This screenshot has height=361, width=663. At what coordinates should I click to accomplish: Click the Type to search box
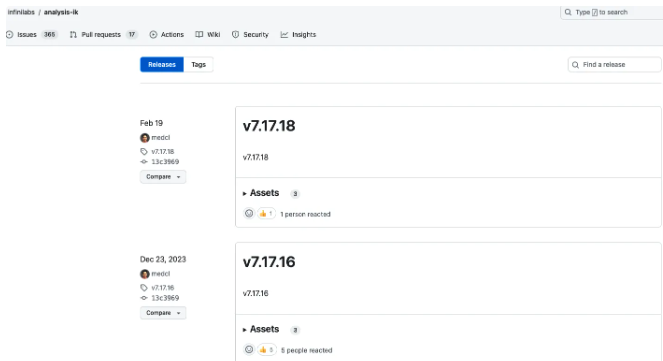click(x=611, y=12)
